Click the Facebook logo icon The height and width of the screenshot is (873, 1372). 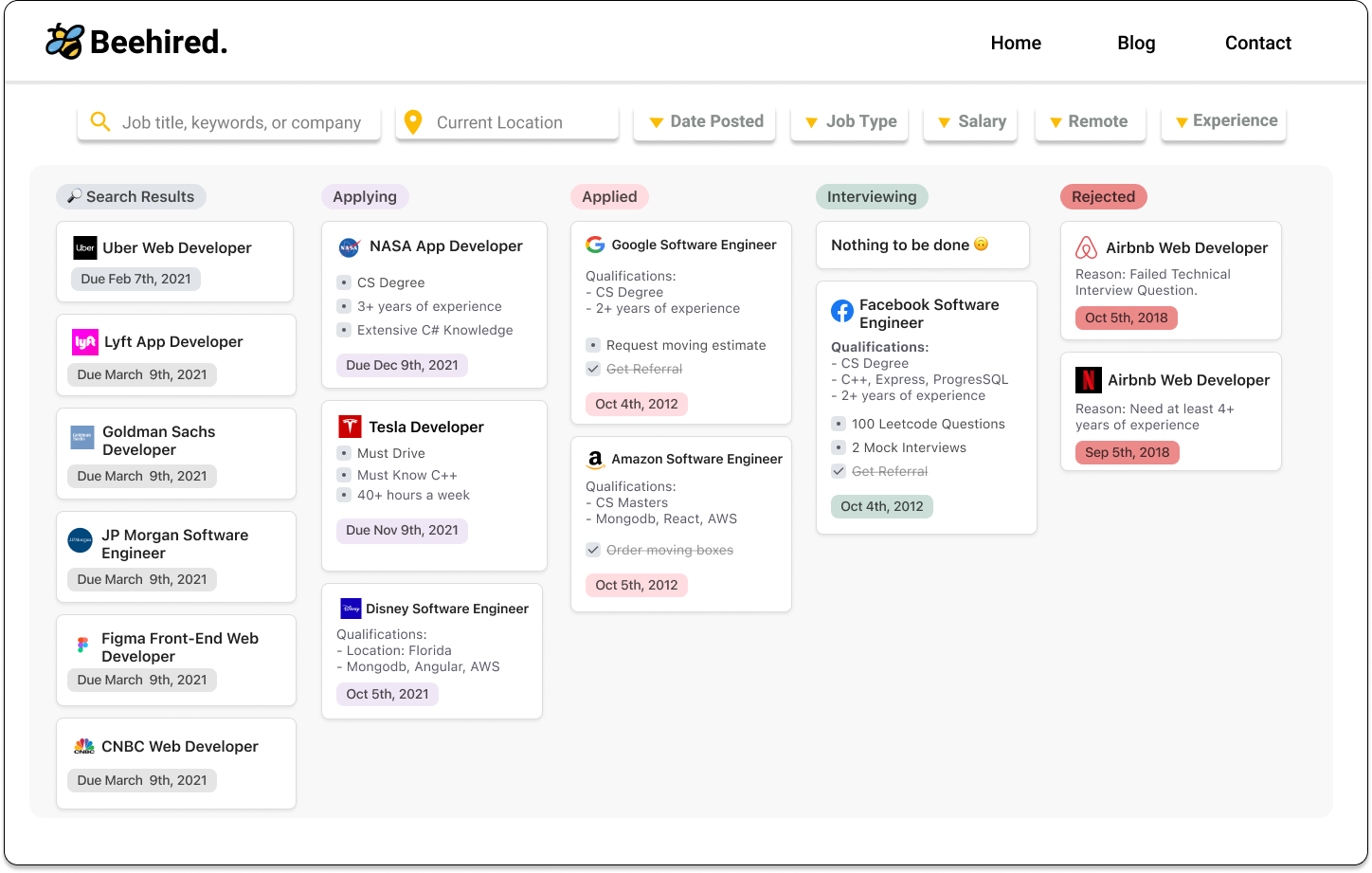pyautogui.click(x=841, y=311)
